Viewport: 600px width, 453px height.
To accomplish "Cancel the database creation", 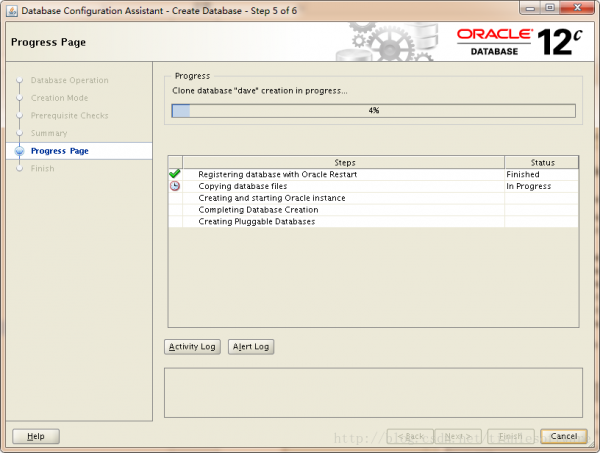I will pyautogui.click(x=564, y=436).
